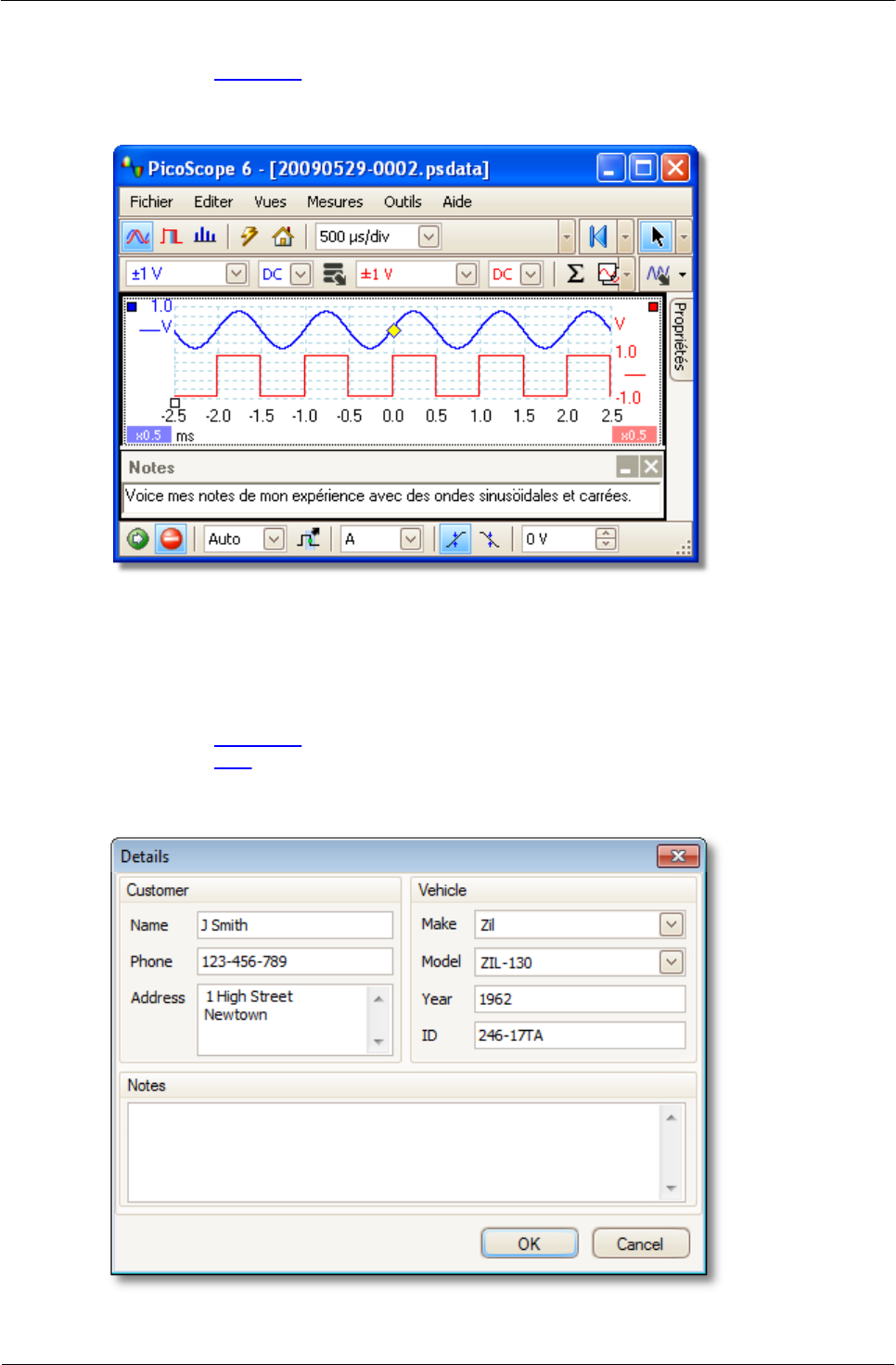Click Details Notes scrollbar up arrow
The image size is (896, 1365).
click(x=671, y=1117)
